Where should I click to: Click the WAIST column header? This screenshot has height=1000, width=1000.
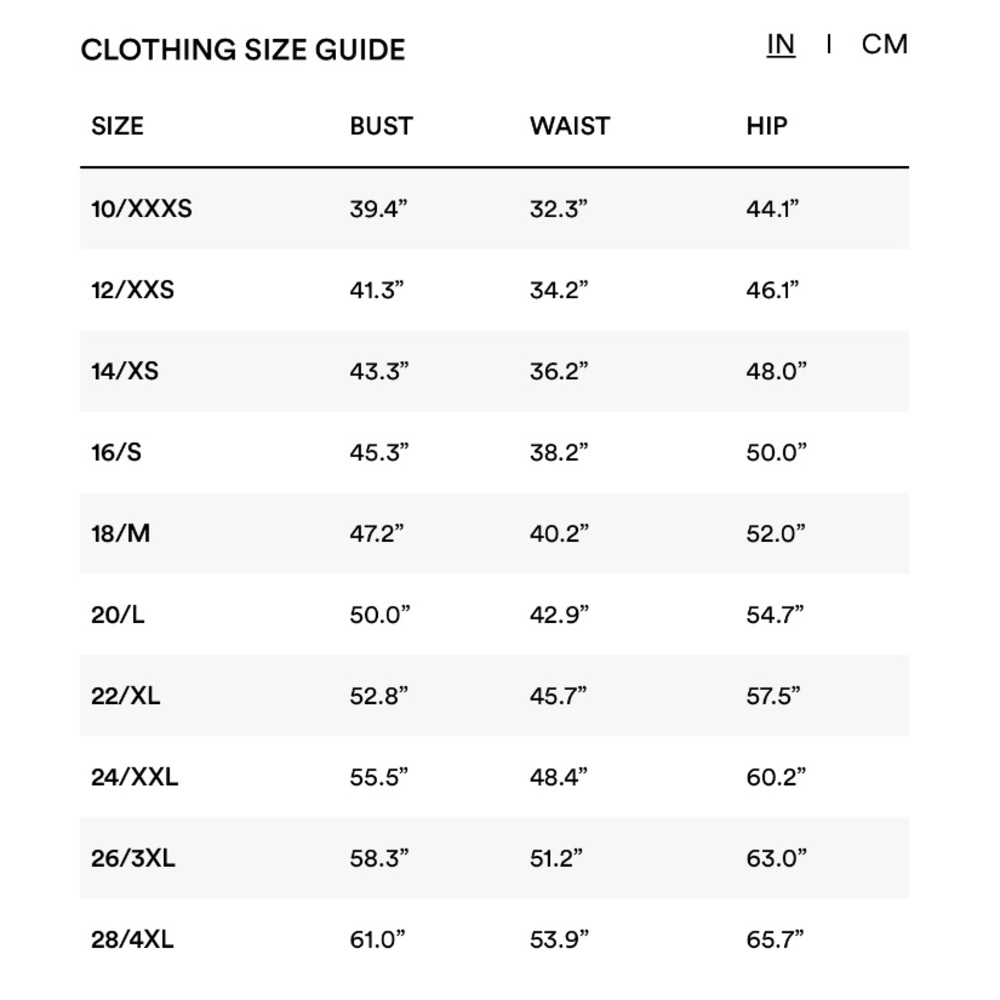(x=570, y=126)
